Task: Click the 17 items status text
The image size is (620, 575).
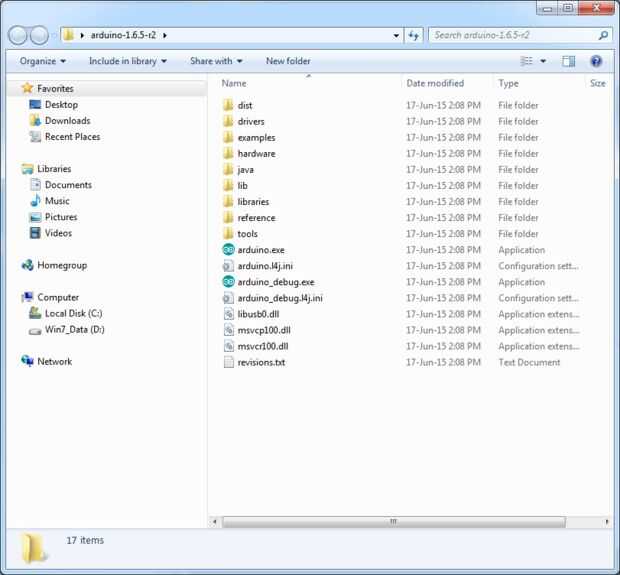Action: coord(85,540)
